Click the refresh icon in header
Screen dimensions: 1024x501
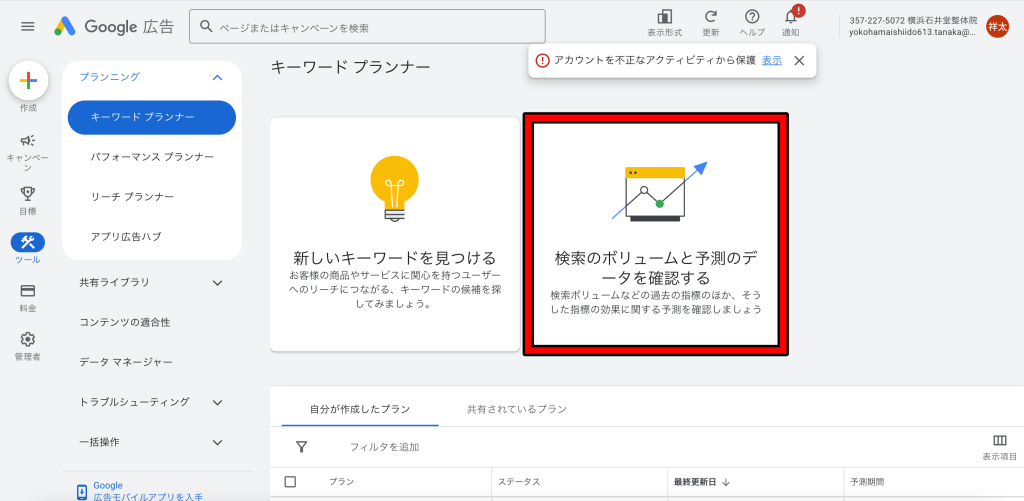[x=711, y=17]
